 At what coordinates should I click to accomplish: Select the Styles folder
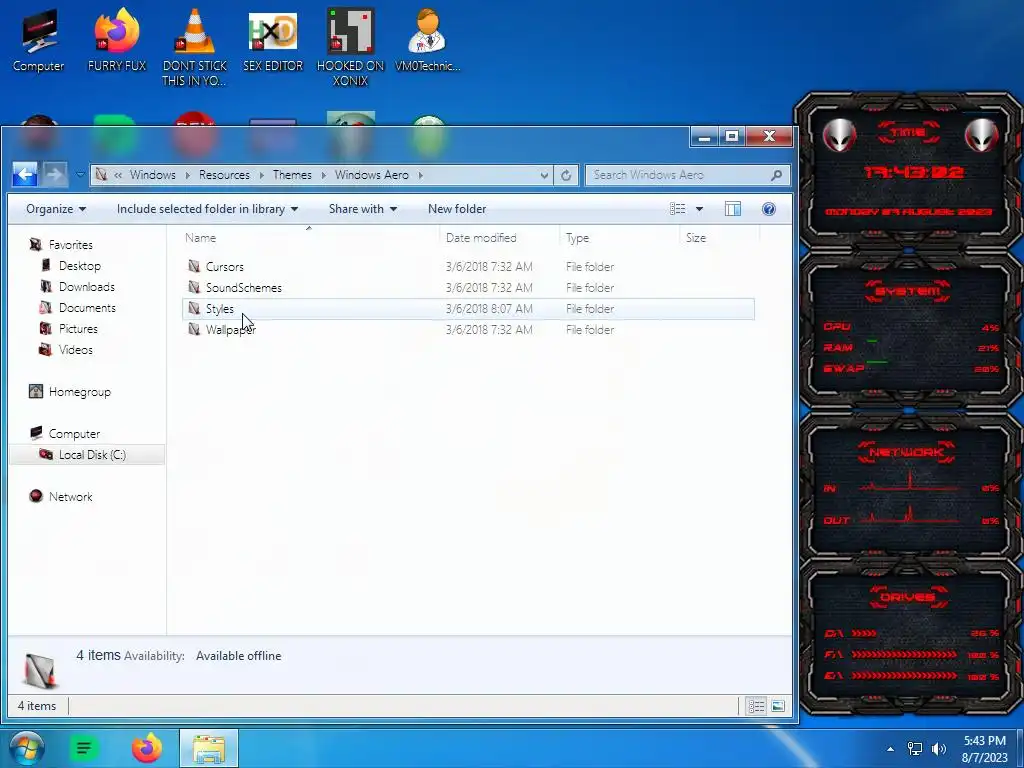pos(468,308)
